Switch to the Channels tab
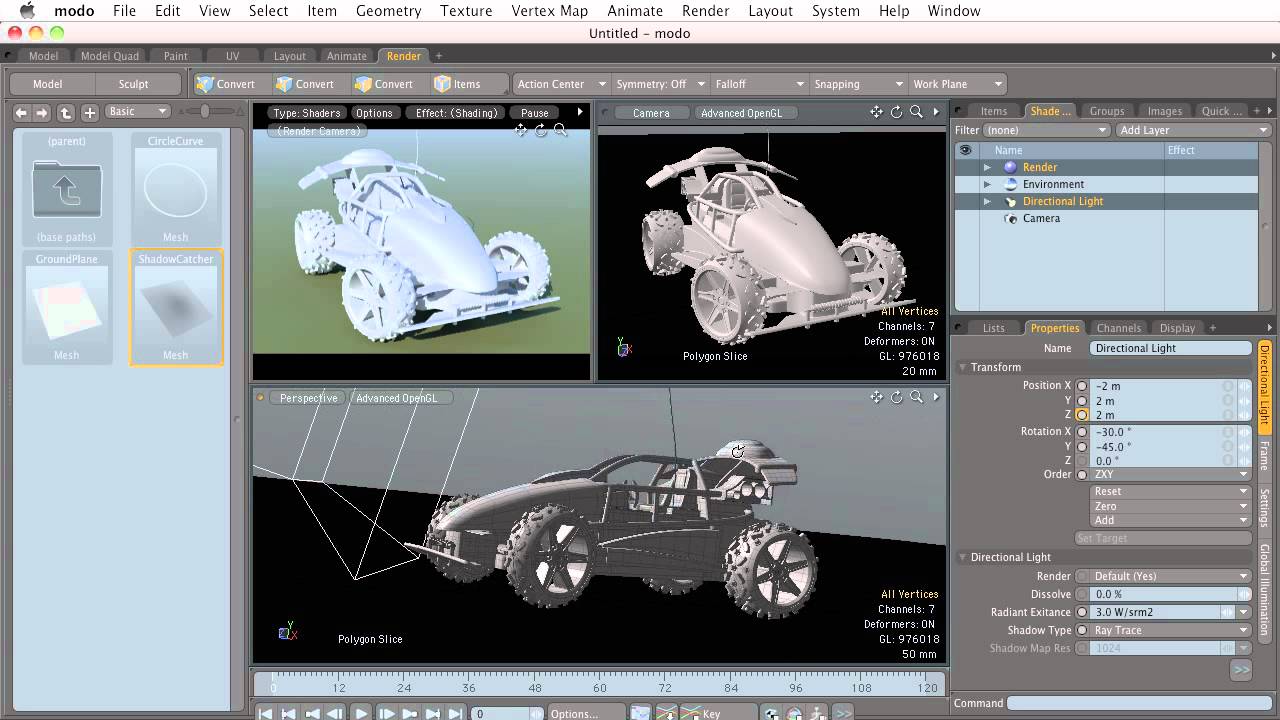This screenshot has width=1280, height=720. point(1118,328)
